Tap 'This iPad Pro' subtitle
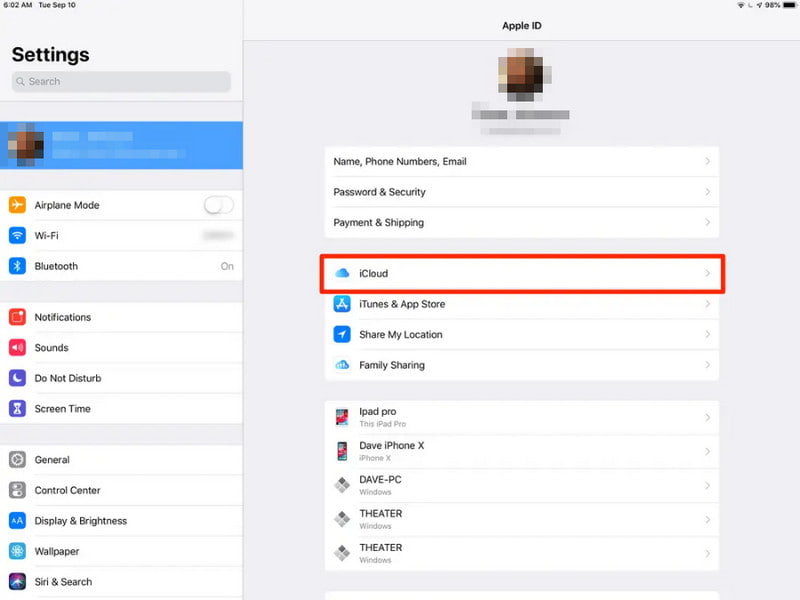 pyautogui.click(x=383, y=424)
